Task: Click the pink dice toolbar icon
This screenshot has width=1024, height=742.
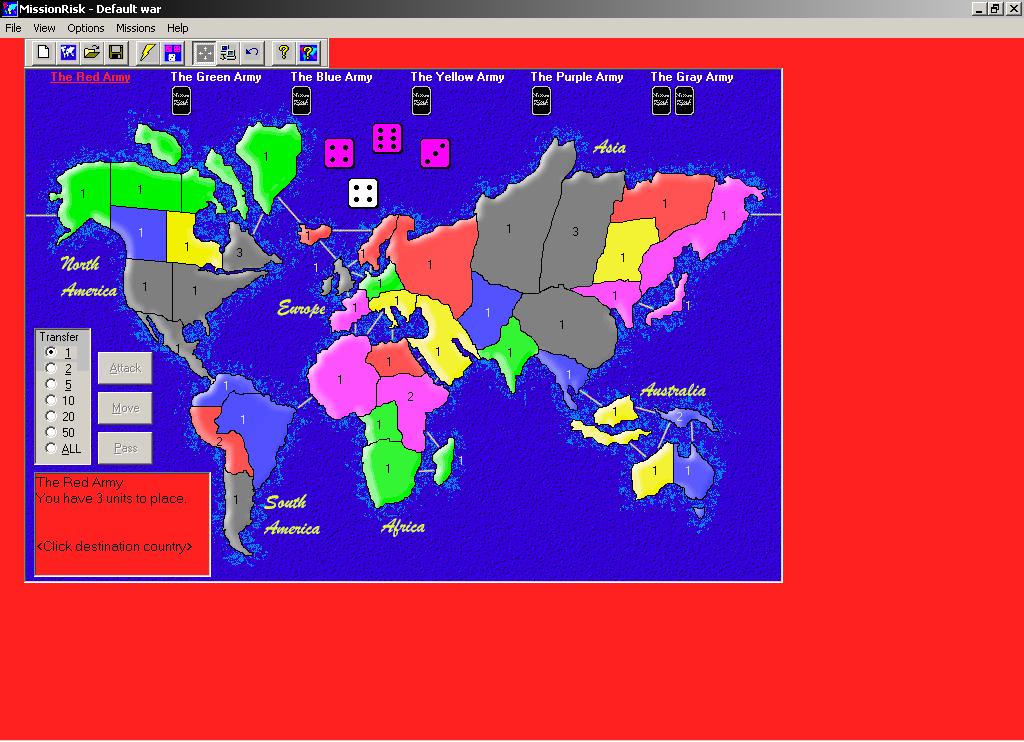Action: pyautogui.click(x=172, y=52)
